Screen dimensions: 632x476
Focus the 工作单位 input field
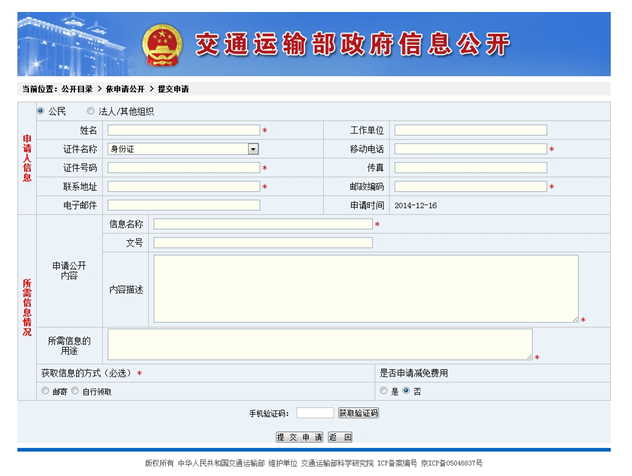click(471, 130)
